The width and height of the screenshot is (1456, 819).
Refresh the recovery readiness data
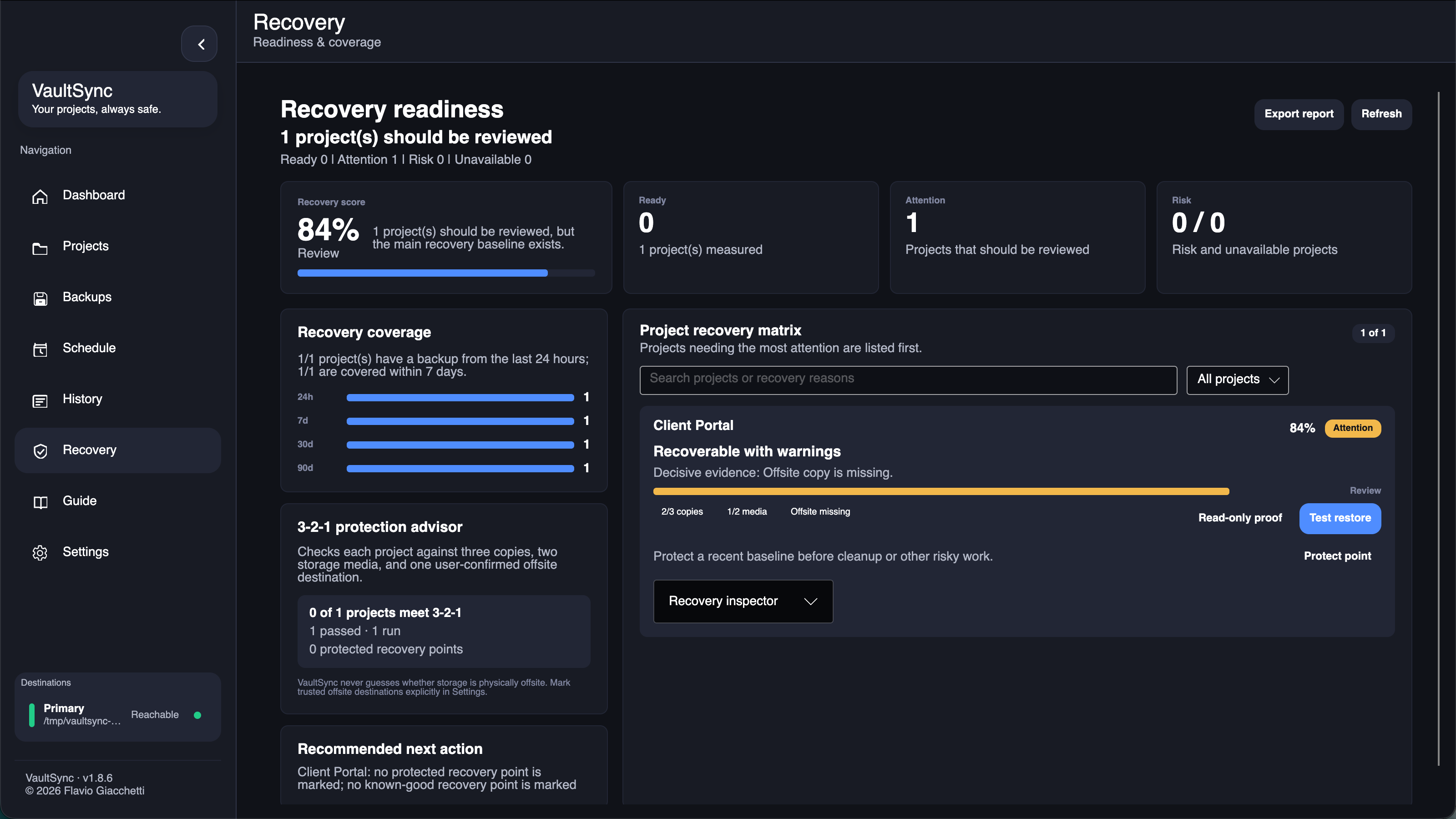pyautogui.click(x=1381, y=114)
